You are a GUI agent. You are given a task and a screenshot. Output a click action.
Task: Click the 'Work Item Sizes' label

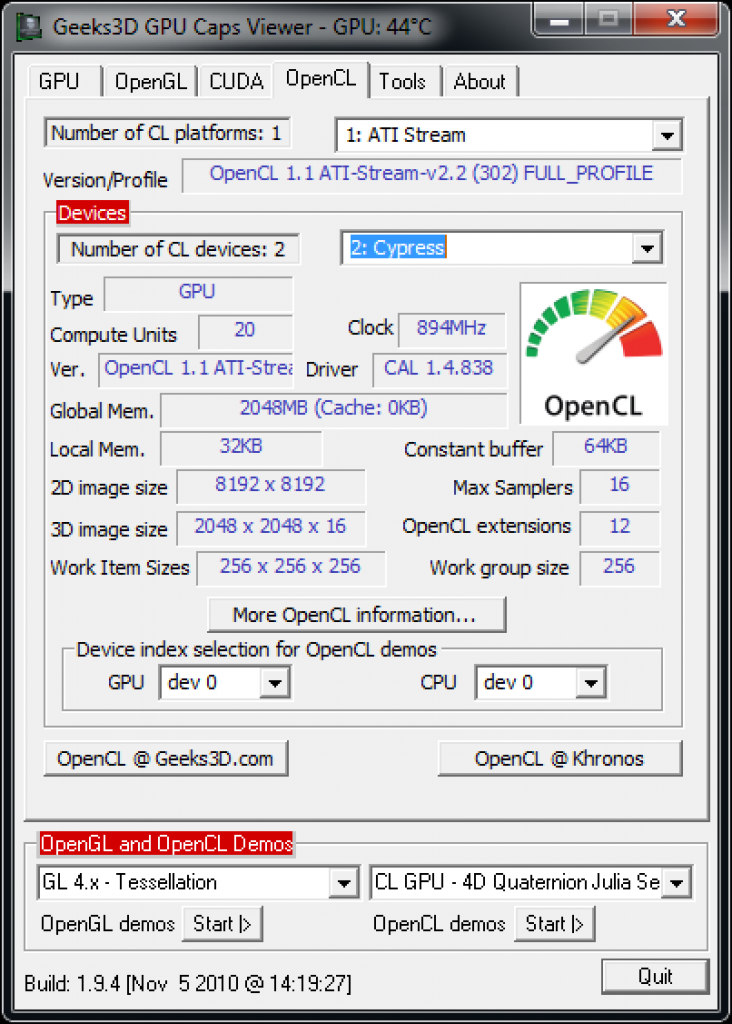tap(120, 568)
